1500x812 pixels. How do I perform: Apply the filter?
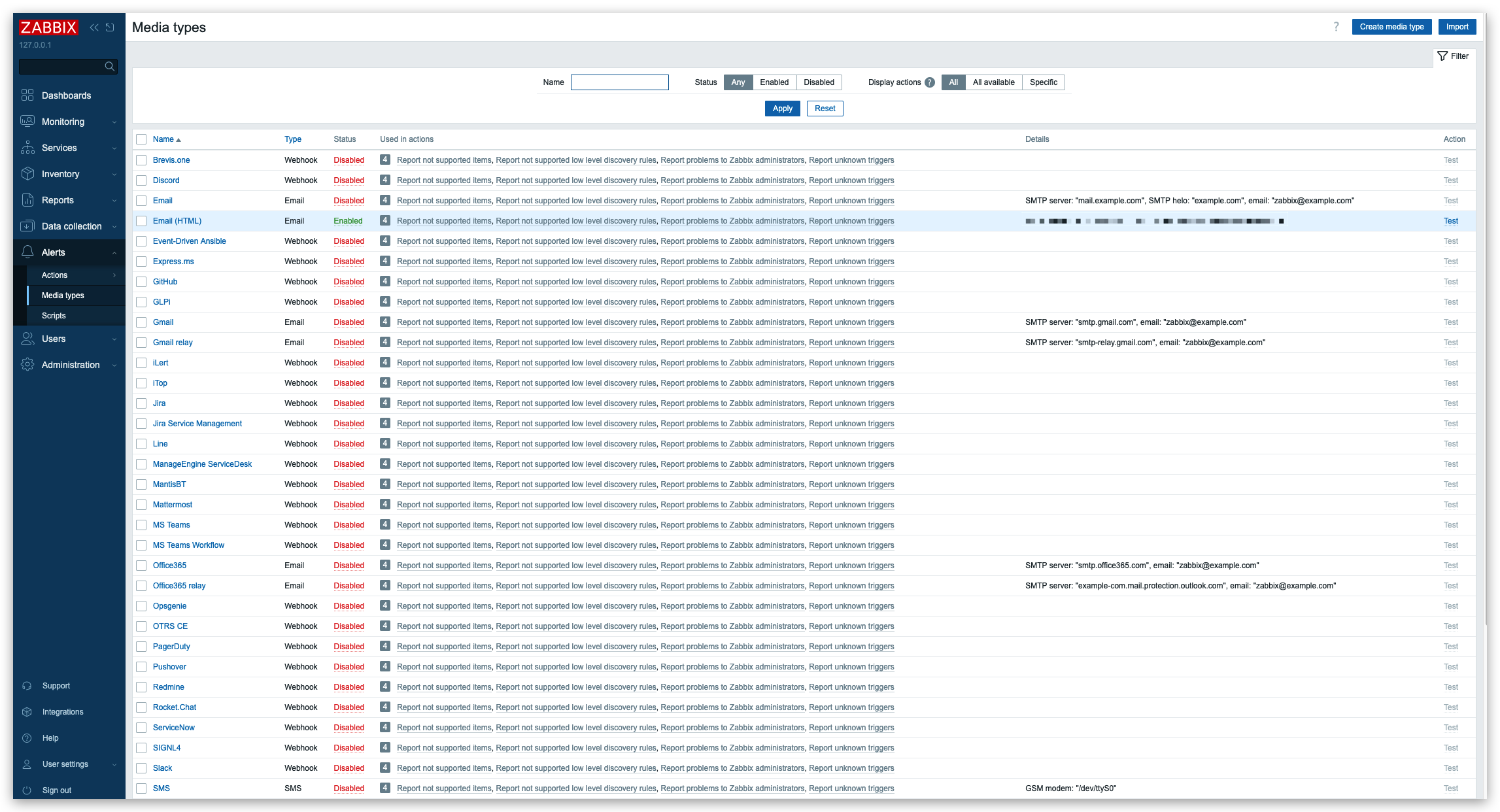(782, 109)
